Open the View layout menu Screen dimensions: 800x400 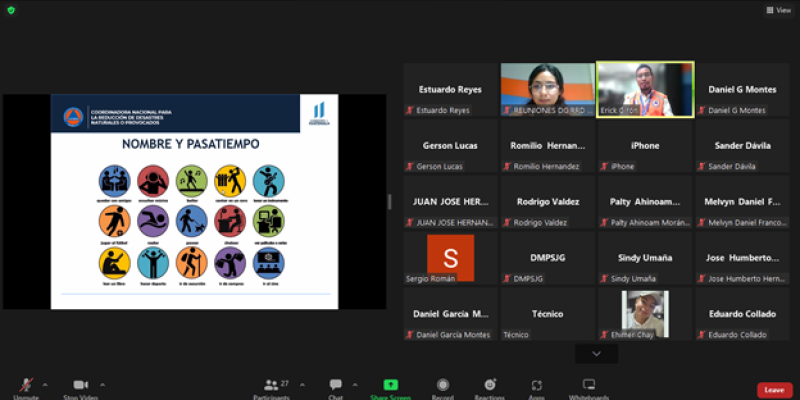click(x=777, y=9)
